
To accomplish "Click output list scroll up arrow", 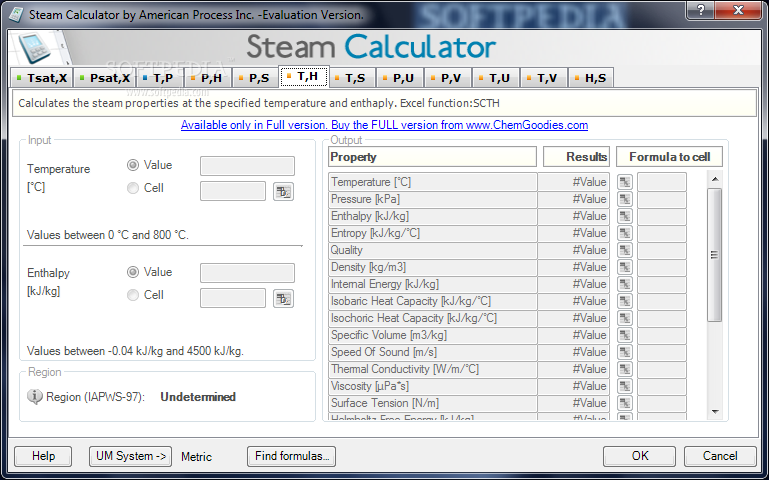I will pyautogui.click(x=715, y=179).
